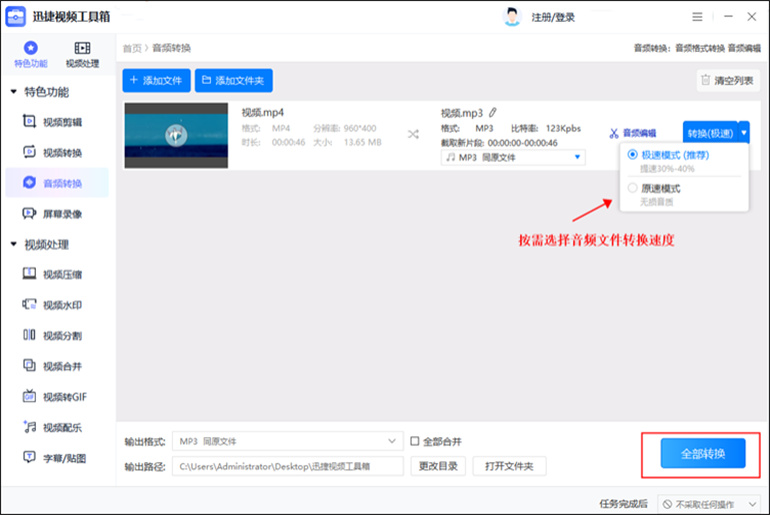Click the 截取新片段 time range text
Image resolution: width=770 pixels, height=515 pixels.
point(499,143)
